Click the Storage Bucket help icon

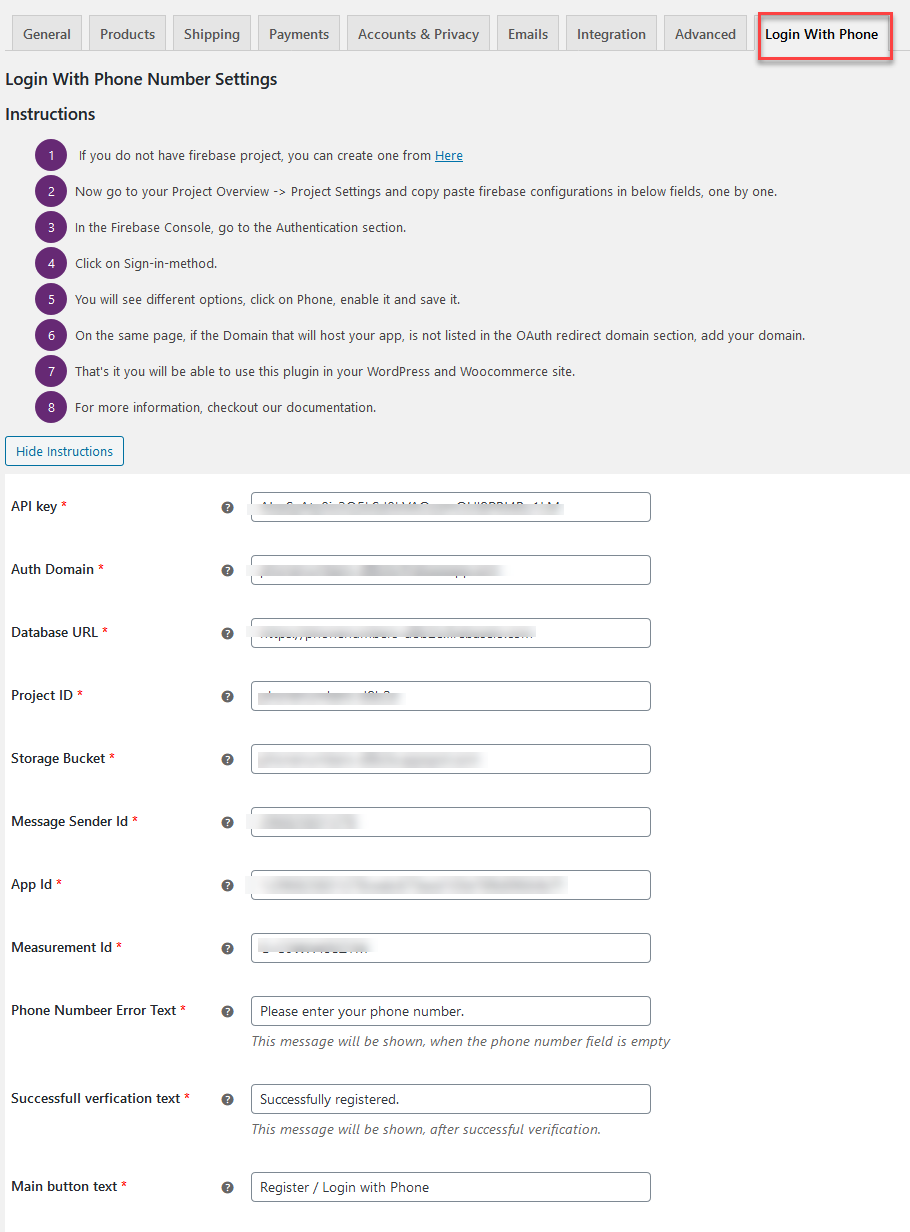click(228, 759)
